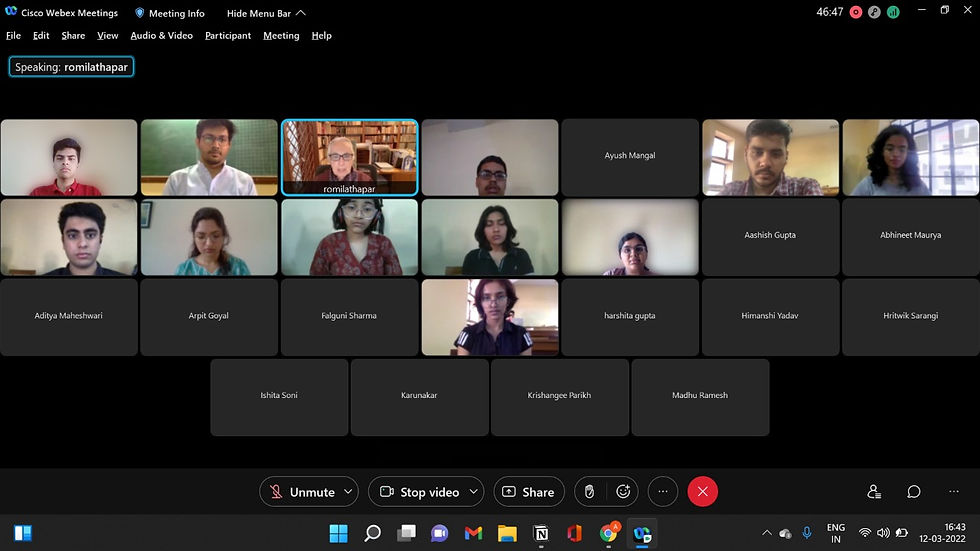
Task: Select Ayush Mangal's participant tile
Action: pos(629,157)
